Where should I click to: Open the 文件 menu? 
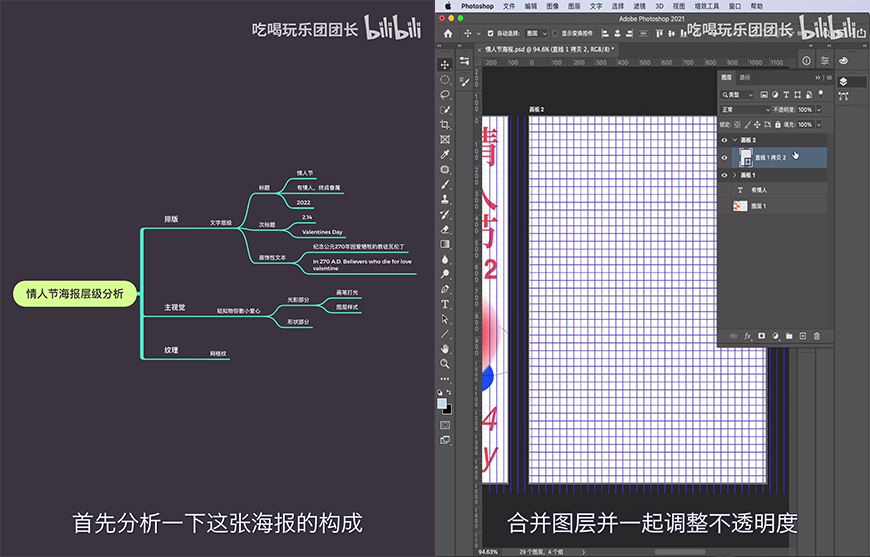coord(509,6)
